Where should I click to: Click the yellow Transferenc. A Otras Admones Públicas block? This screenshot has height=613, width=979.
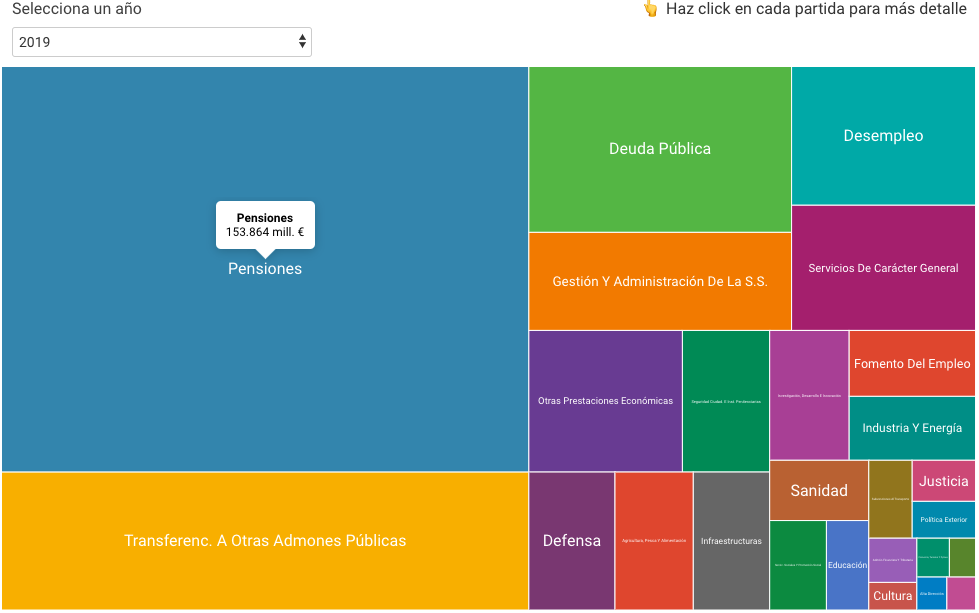[x=265, y=541]
